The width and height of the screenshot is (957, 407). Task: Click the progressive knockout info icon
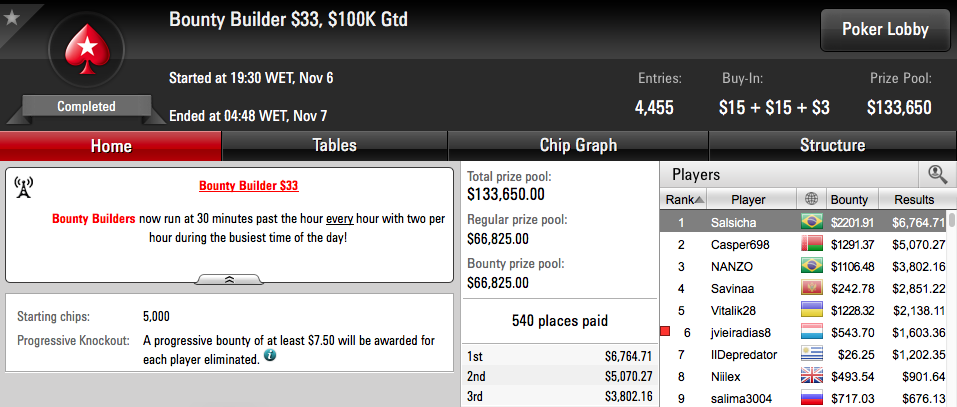point(269,356)
